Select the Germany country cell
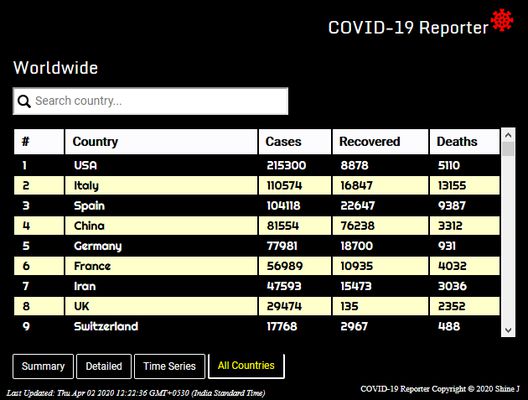 pyautogui.click(x=161, y=246)
